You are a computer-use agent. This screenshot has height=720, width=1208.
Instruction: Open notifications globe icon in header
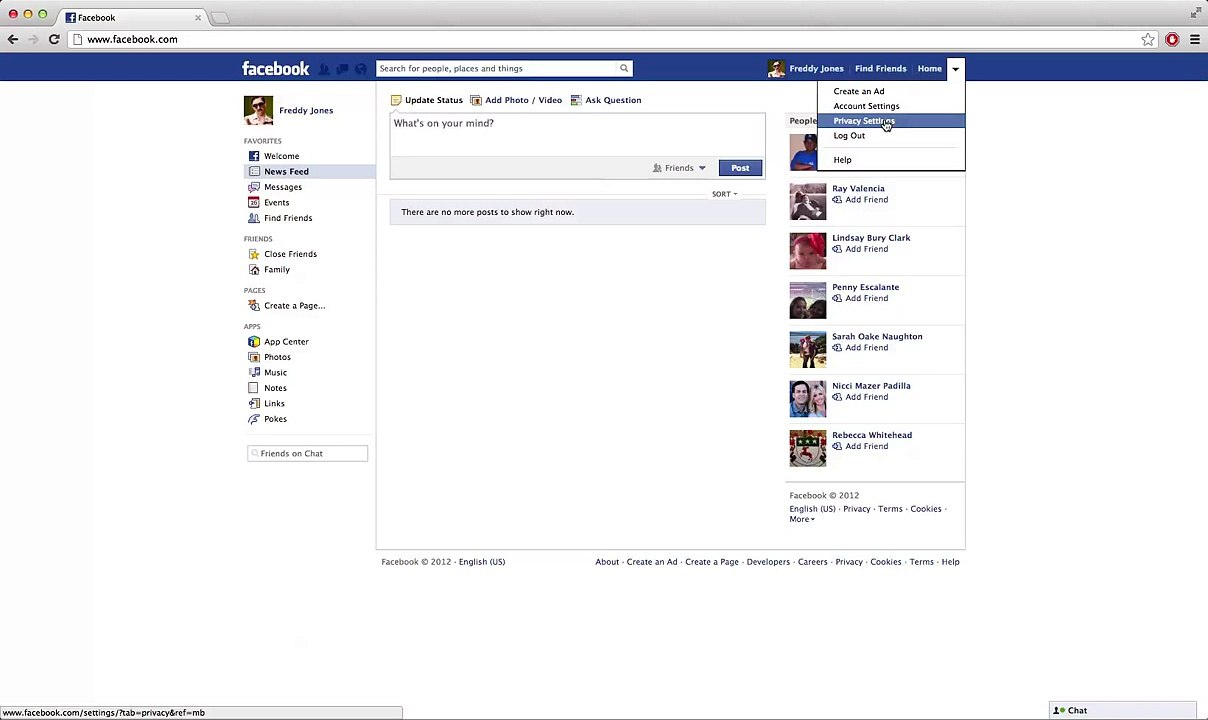coord(361,69)
